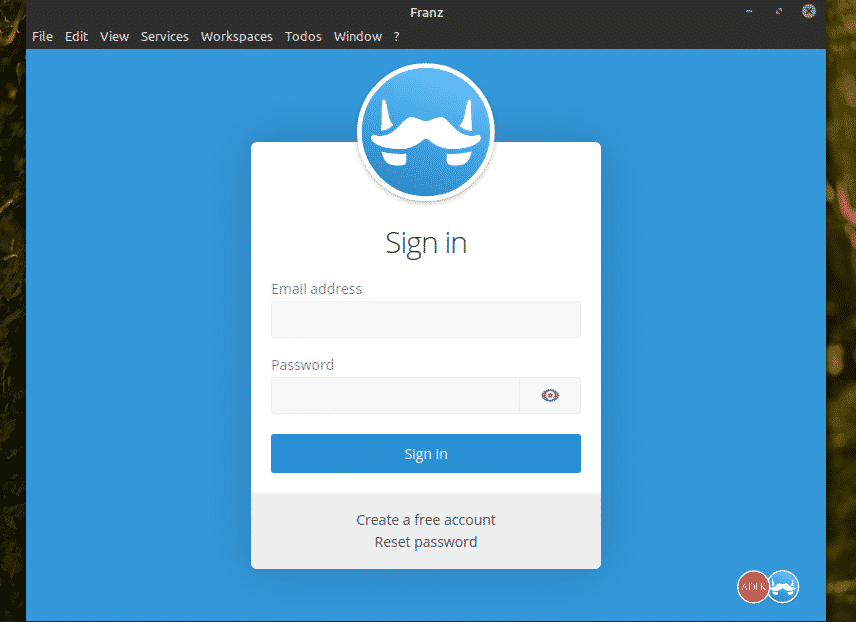Open the Window menu
The image size is (856, 622).
point(358,37)
